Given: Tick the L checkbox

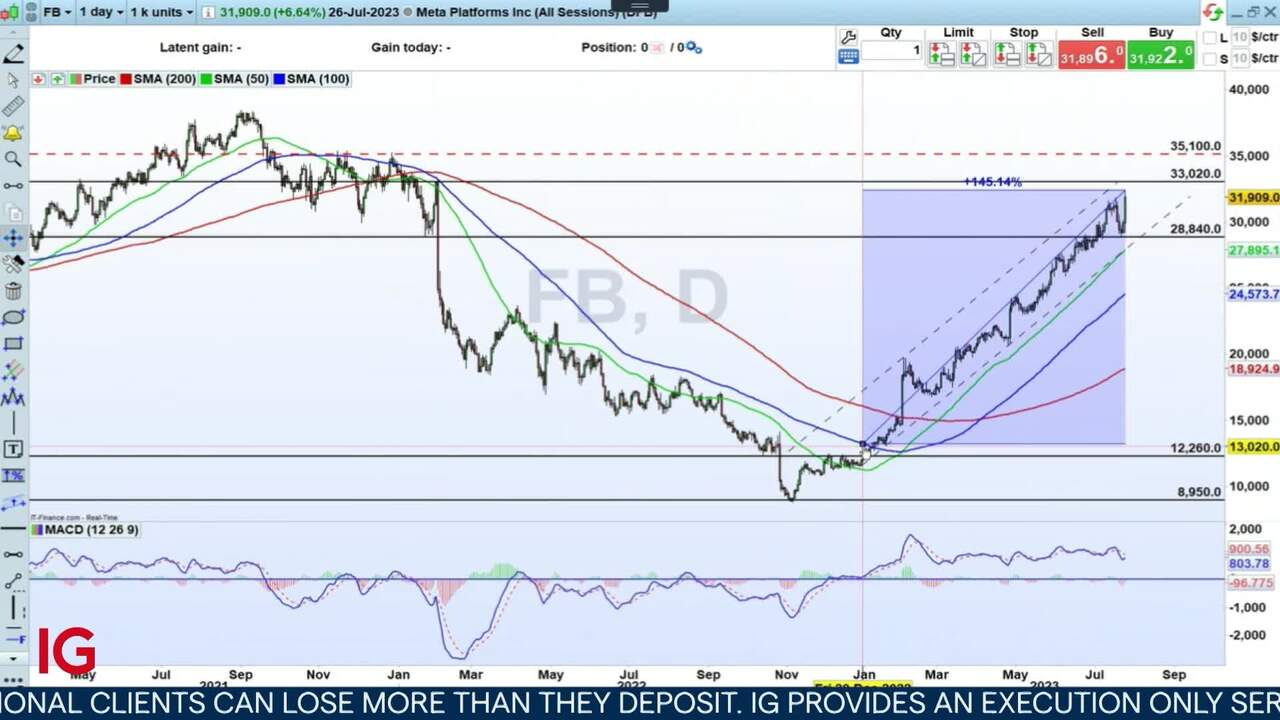Looking at the screenshot, I should pos(1210,38).
